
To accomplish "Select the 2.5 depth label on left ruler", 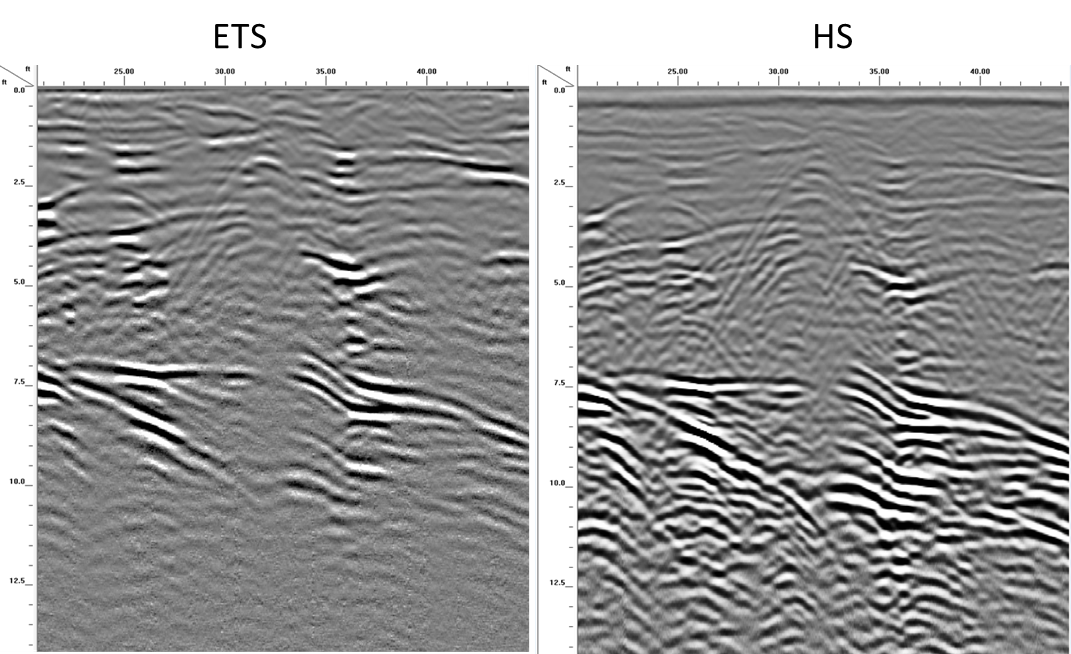I will (x=21, y=184).
